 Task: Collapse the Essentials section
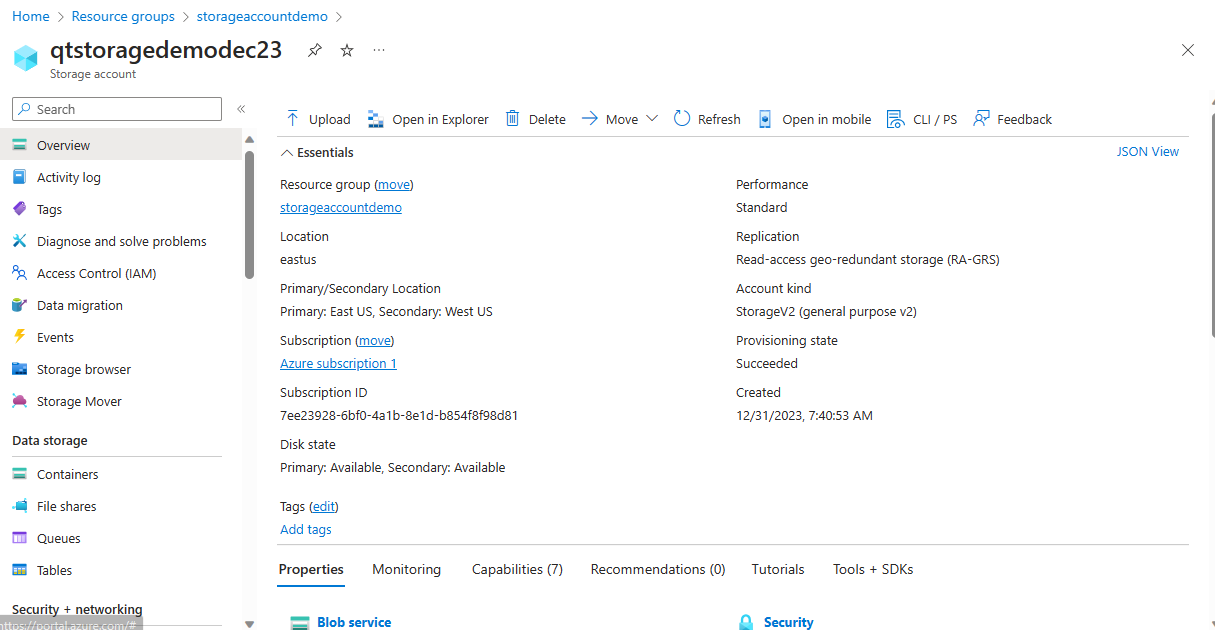tap(287, 153)
